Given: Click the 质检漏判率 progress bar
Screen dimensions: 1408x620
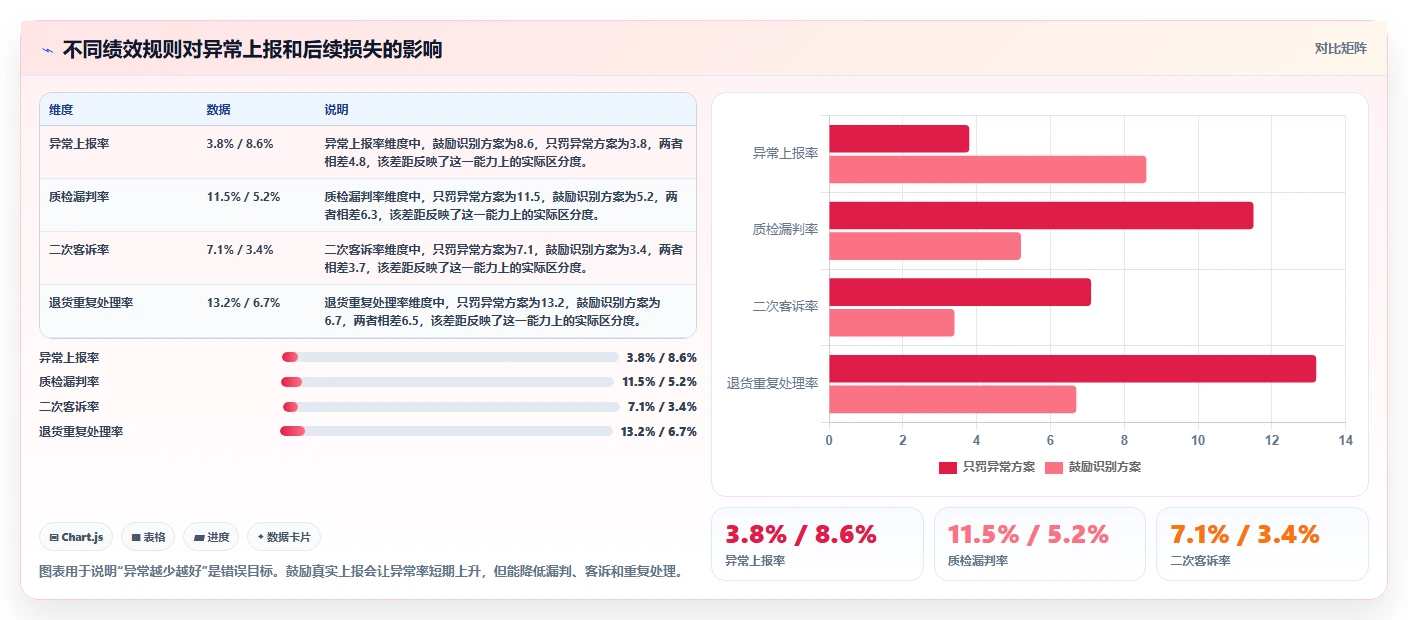Looking at the screenshot, I should (x=447, y=382).
